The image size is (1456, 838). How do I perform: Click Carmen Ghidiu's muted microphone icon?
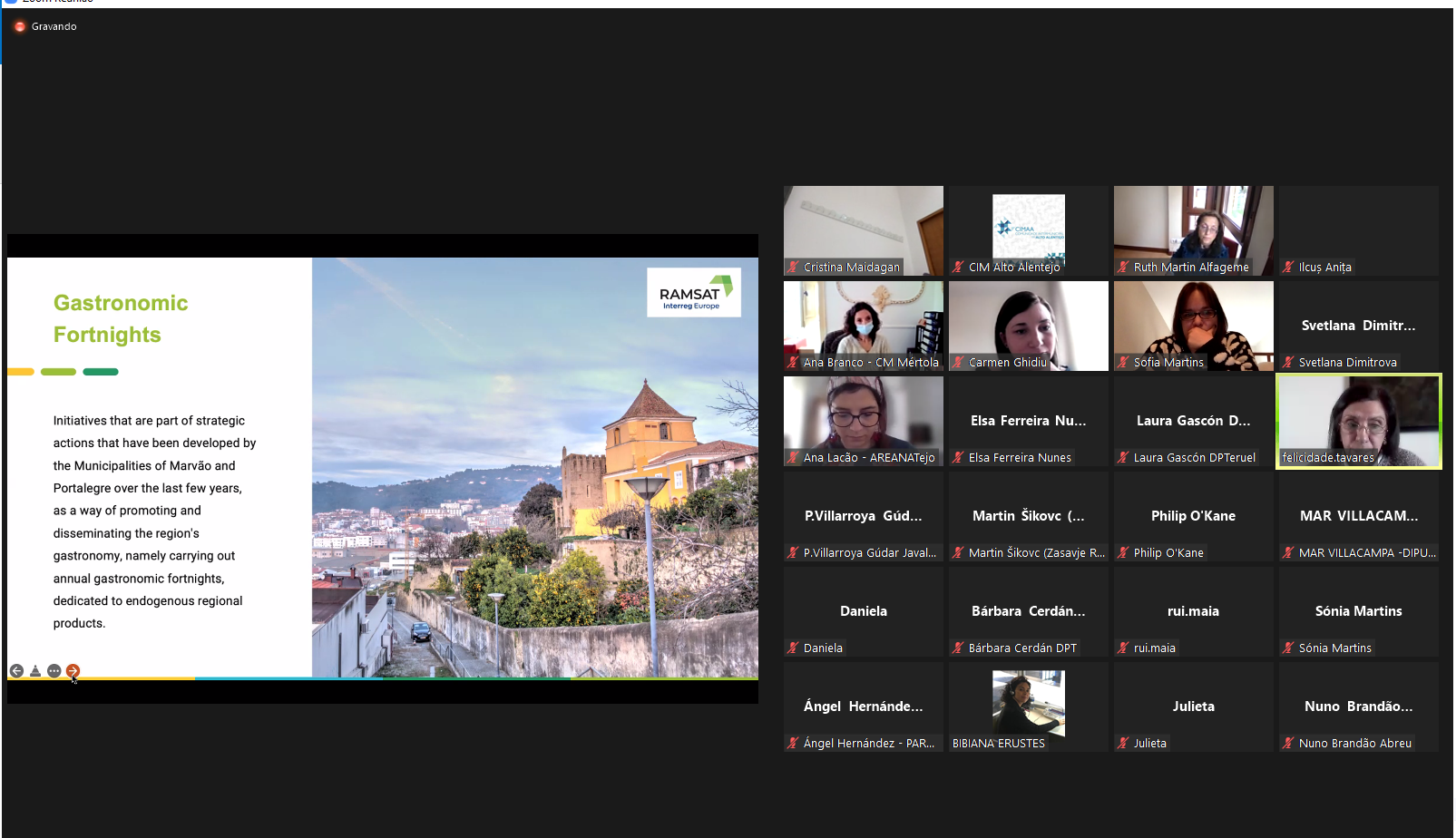point(958,362)
